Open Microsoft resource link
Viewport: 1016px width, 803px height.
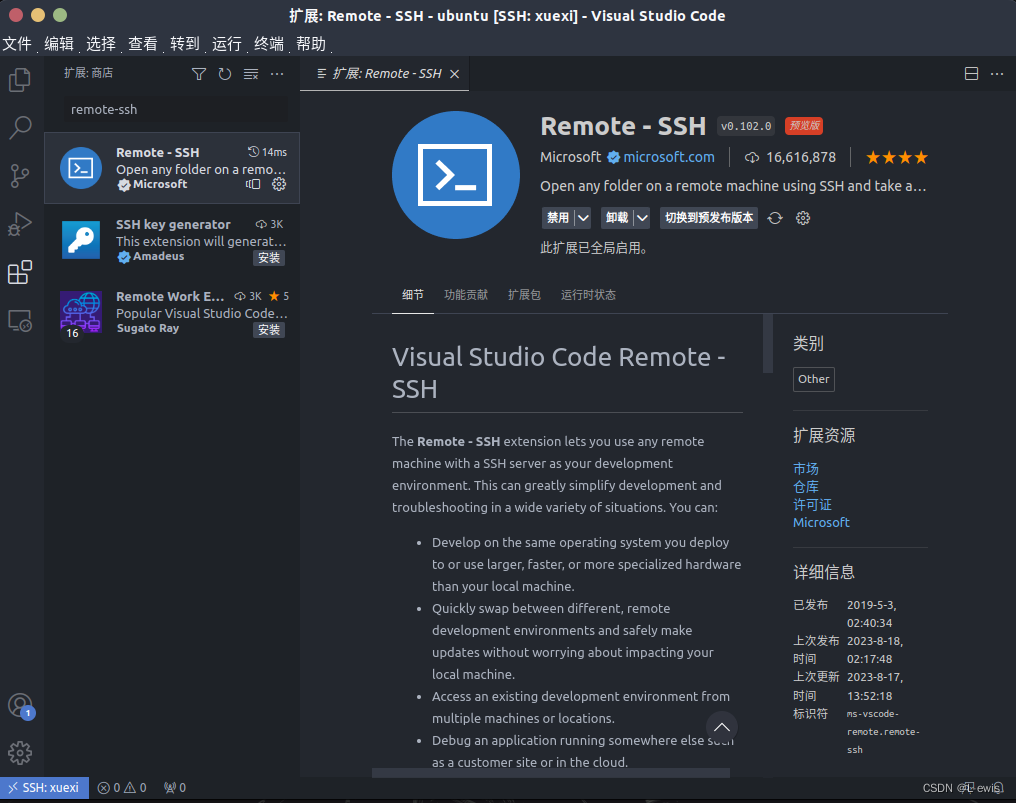[821, 522]
